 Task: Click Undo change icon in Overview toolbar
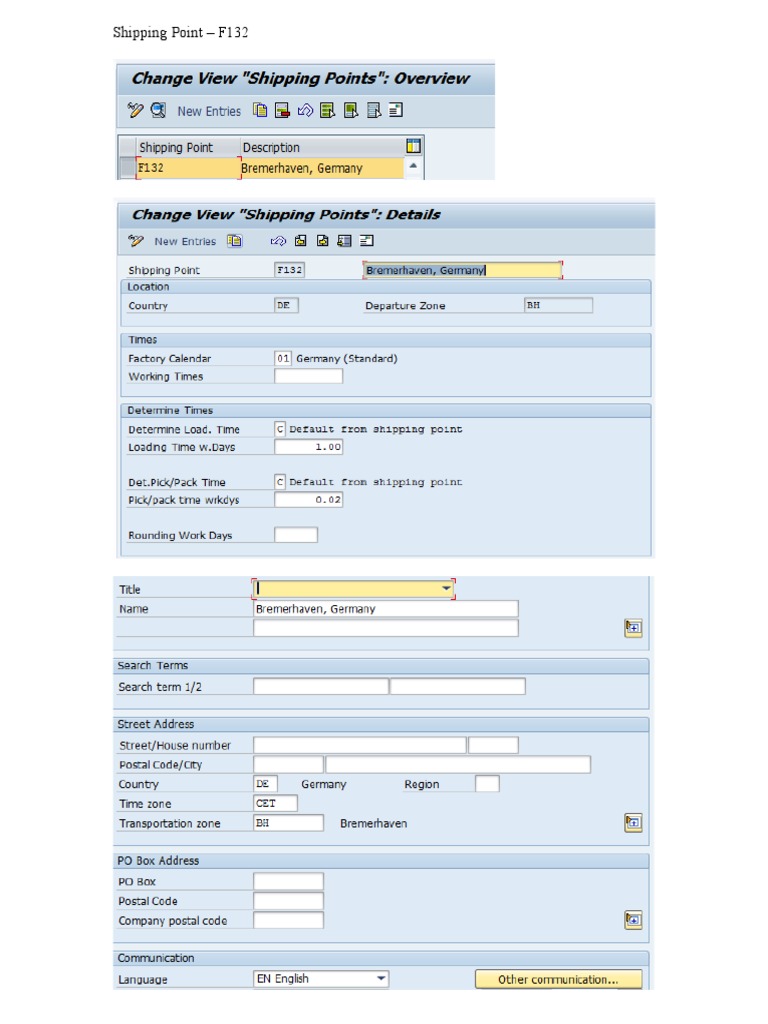[x=305, y=110]
